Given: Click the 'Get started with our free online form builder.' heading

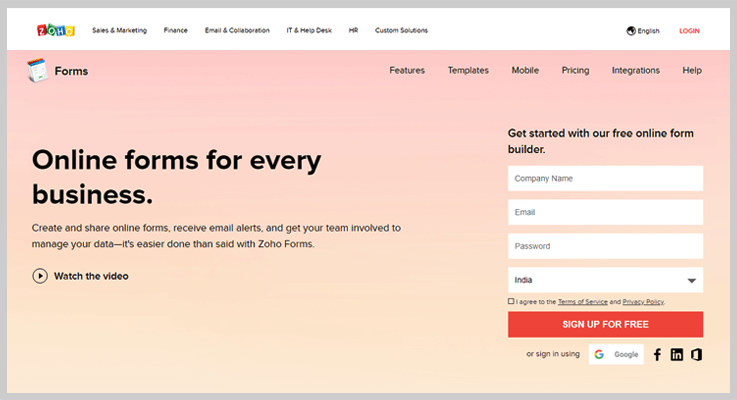Looking at the screenshot, I should (x=601, y=141).
